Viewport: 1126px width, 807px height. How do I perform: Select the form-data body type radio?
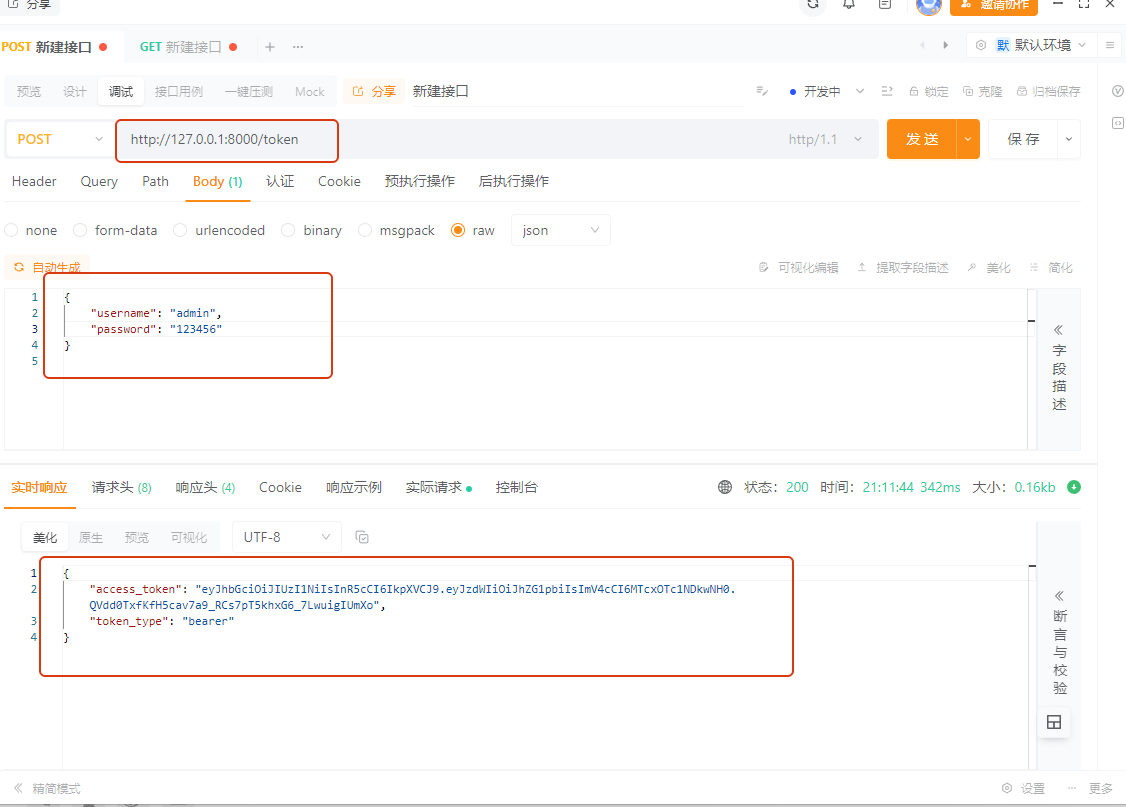point(80,230)
